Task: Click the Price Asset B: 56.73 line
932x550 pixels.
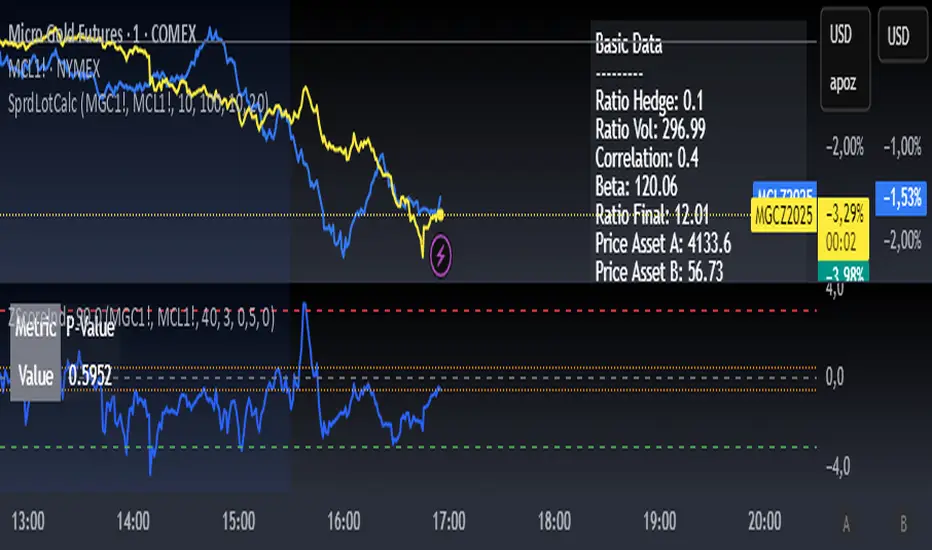Action: tap(659, 272)
